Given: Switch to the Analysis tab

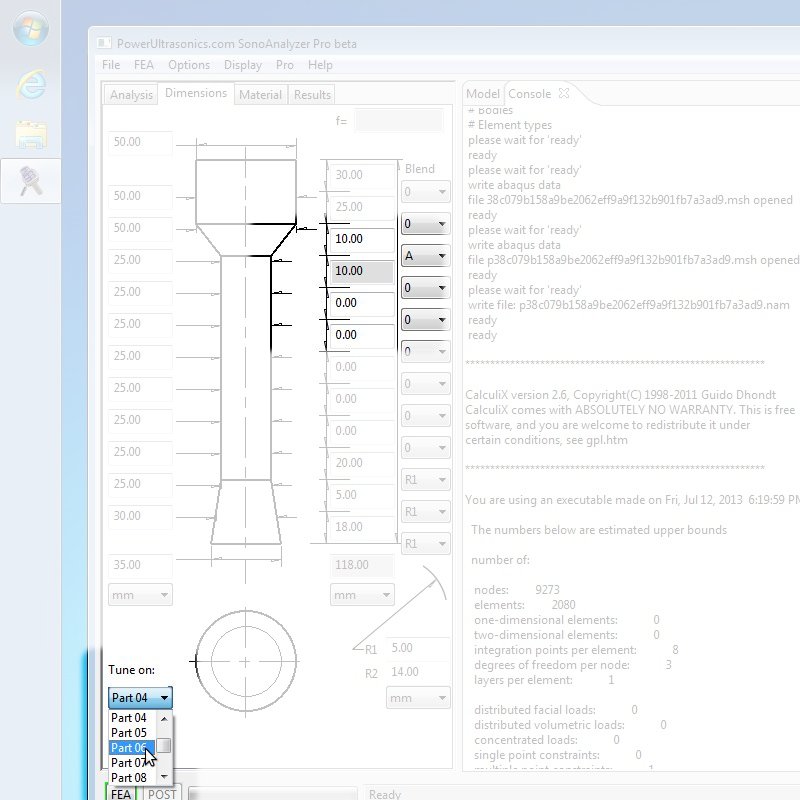Looking at the screenshot, I should (131, 95).
